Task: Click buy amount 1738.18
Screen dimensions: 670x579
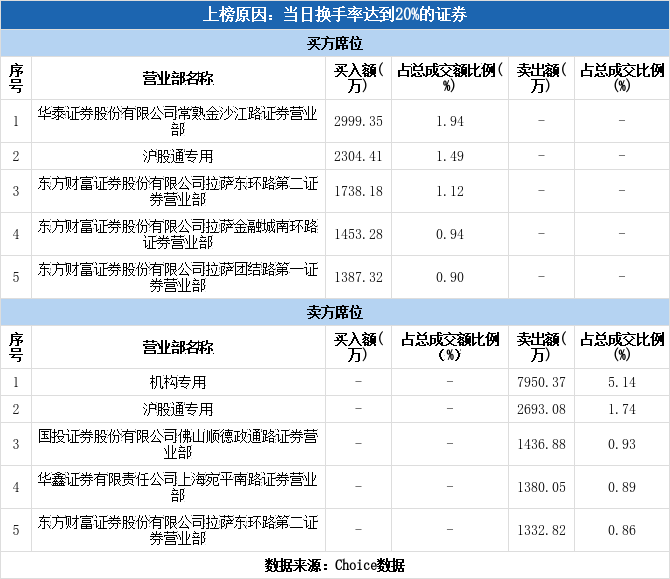Action: (358, 191)
